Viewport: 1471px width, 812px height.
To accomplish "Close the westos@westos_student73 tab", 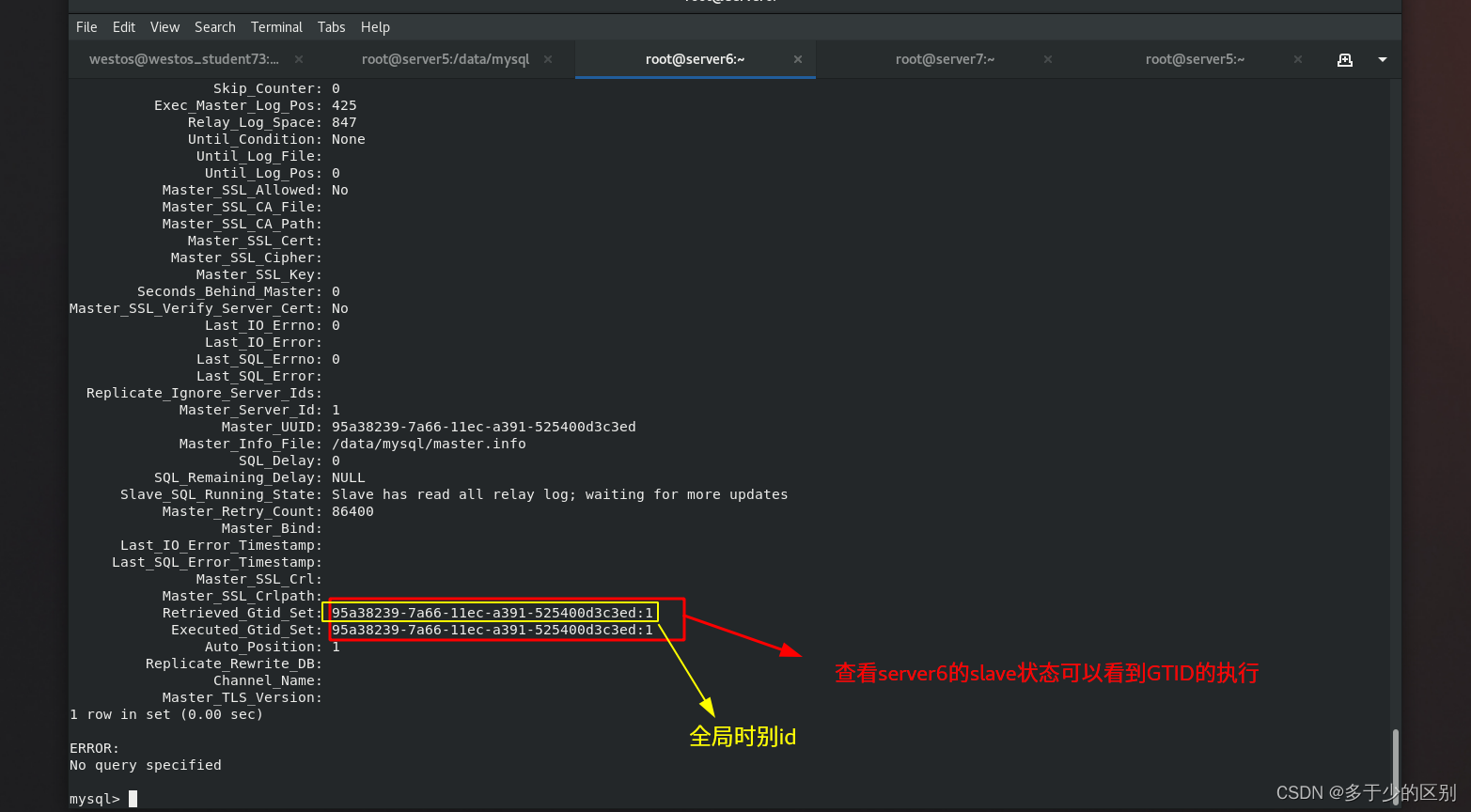I will pyautogui.click(x=299, y=59).
